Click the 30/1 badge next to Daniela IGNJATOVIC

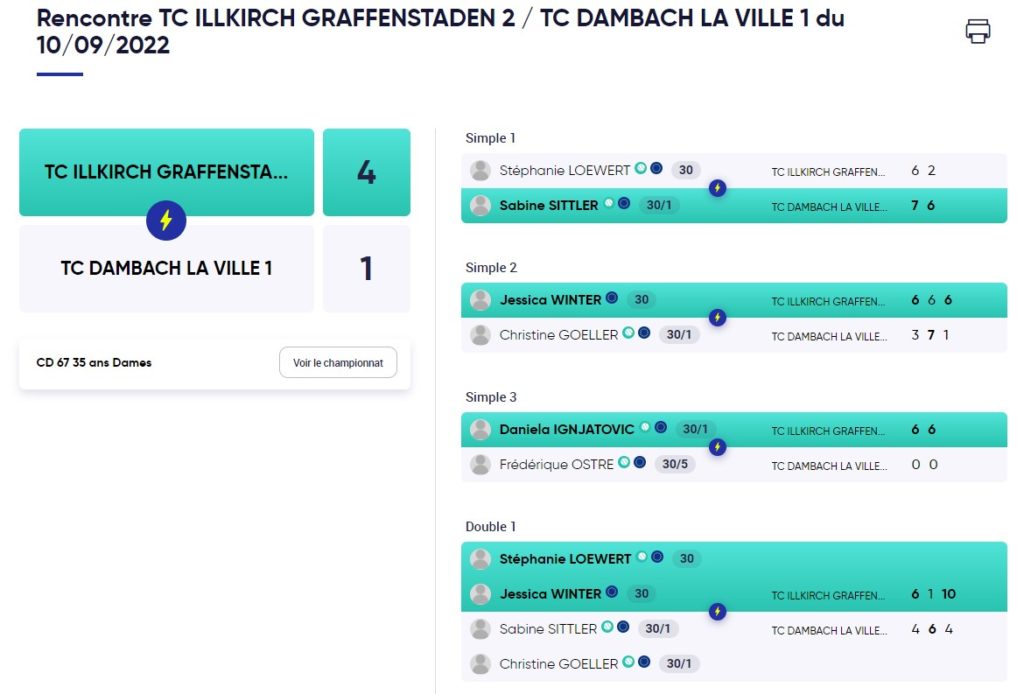click(695, 430)
